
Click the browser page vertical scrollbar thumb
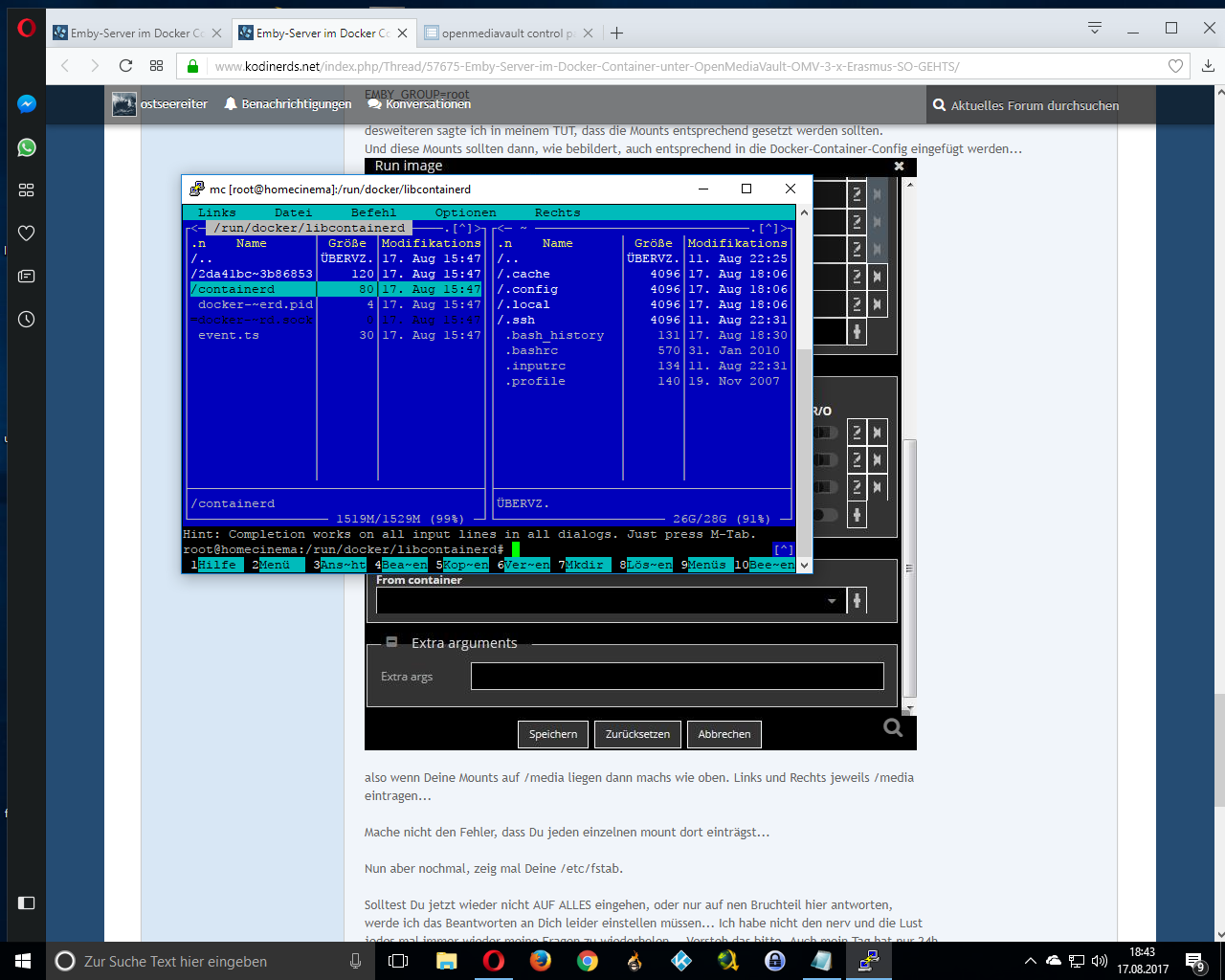click(1219, 751)
